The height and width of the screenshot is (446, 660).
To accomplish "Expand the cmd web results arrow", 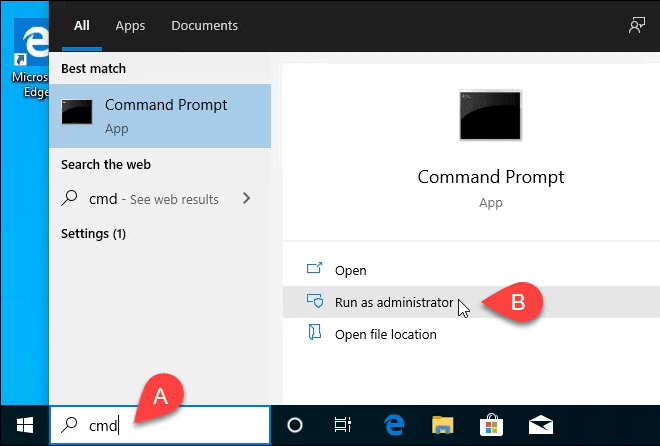I will click(246, 199).
